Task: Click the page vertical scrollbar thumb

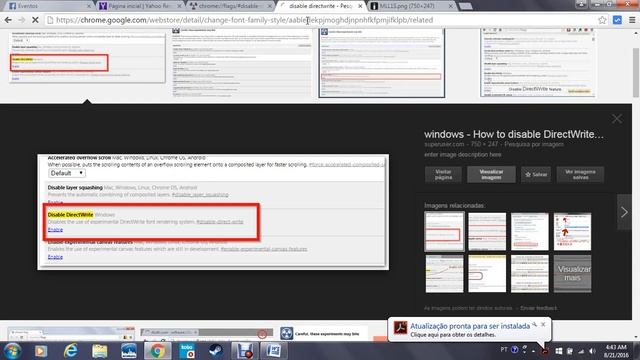Action: point(636,72)
